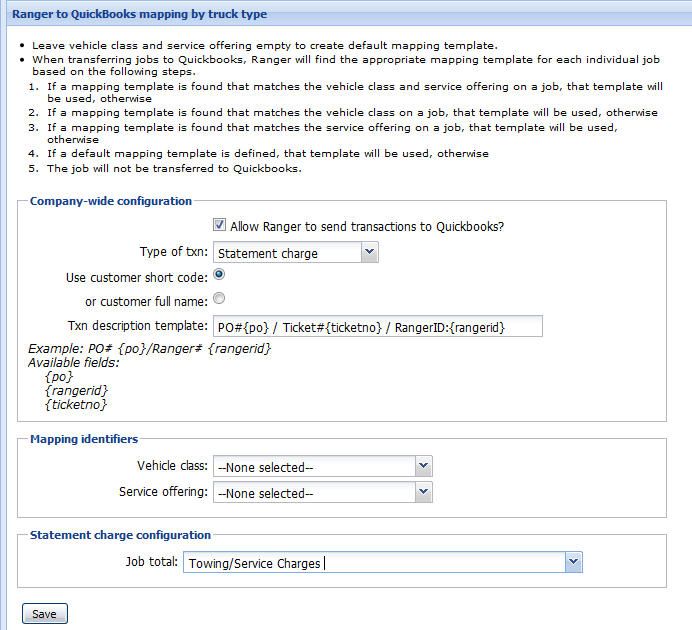The width and height of the screenshot is (692, 630).
Task: Click the {rangerid} entry under Available fields
Action: tap(76, 390)
